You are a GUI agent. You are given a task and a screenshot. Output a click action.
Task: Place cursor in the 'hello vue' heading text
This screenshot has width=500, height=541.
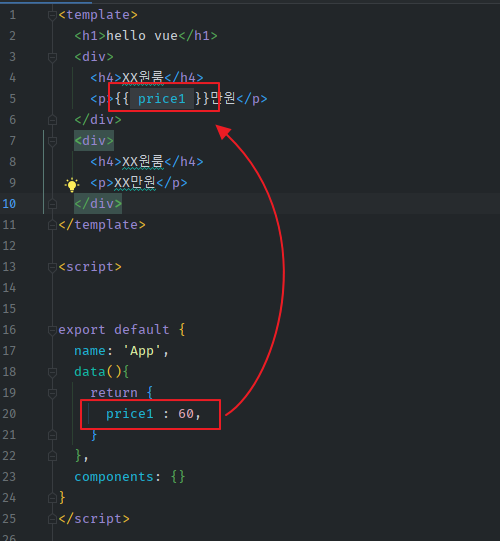pyautogui.click(x=142, y=36)
